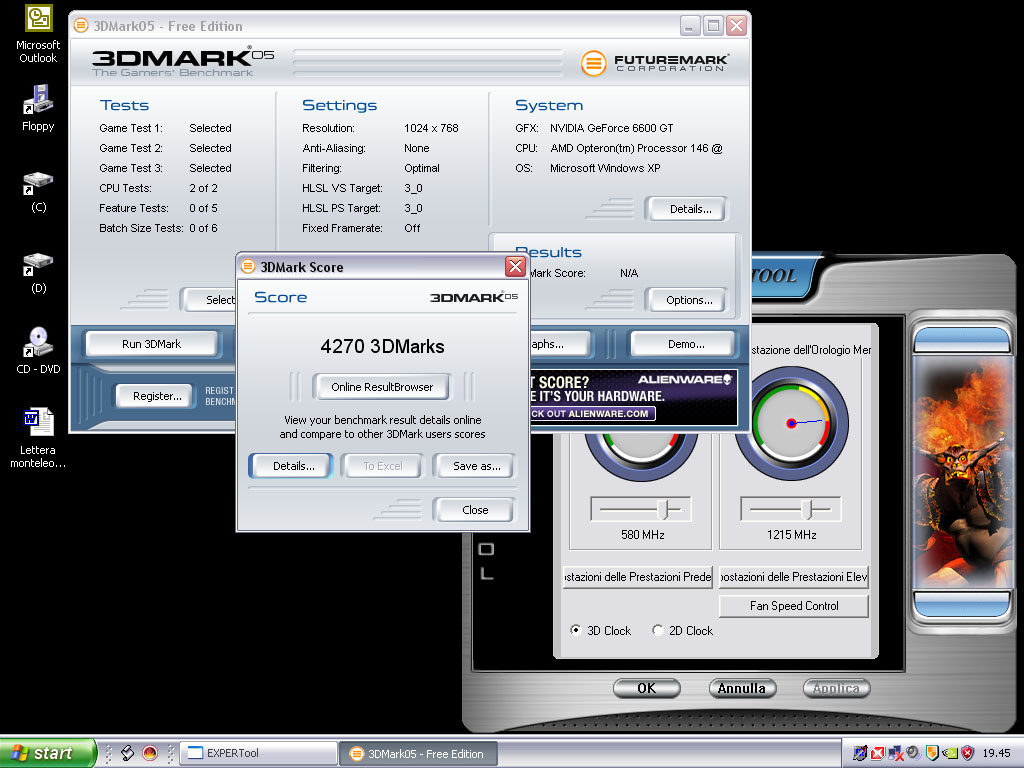1024x768 pixels.
Task: Click the first quick launch taskbar icon
Action: click(128, 753)
